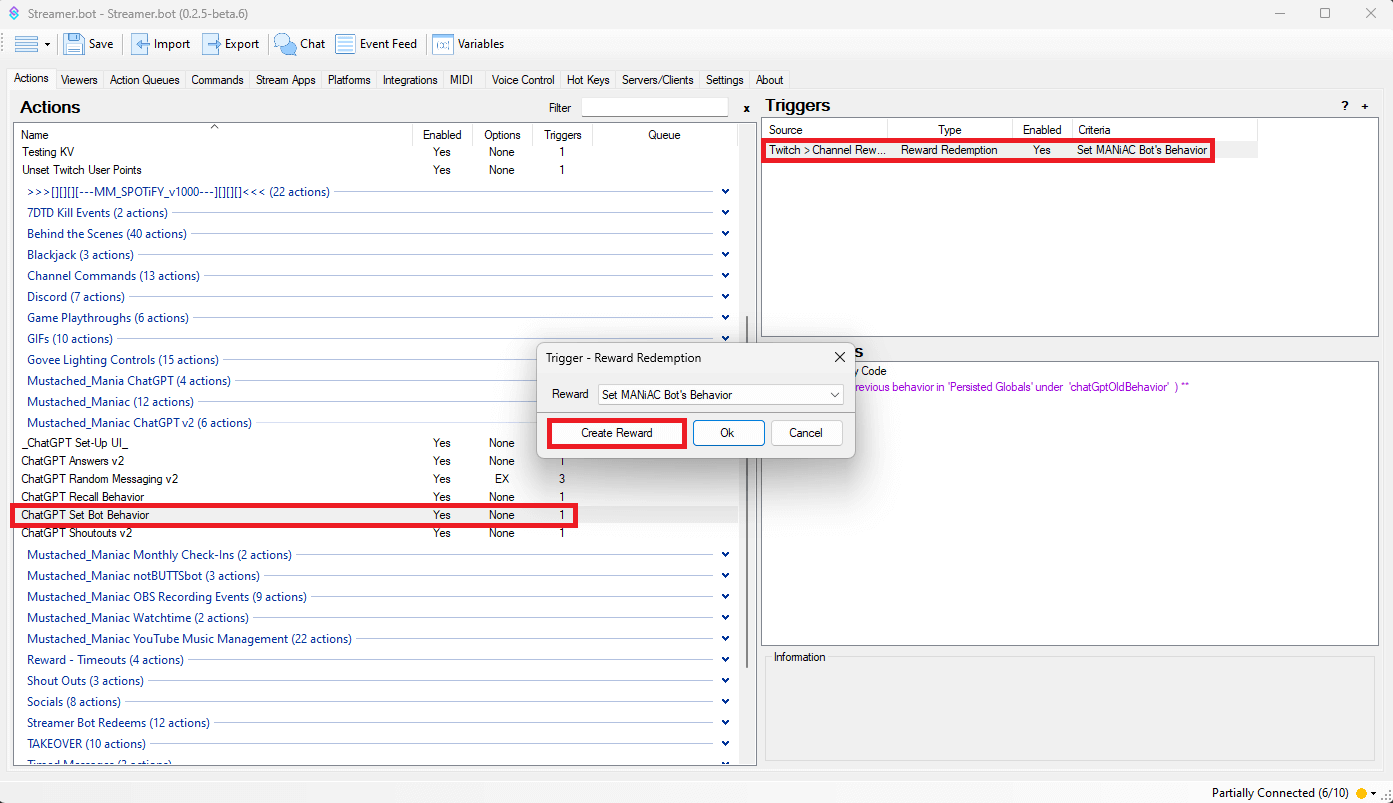This screenshot has height=803, width=1393.
Task: Click the plus icon in Triggers header
Action: tap(1365, 106)
